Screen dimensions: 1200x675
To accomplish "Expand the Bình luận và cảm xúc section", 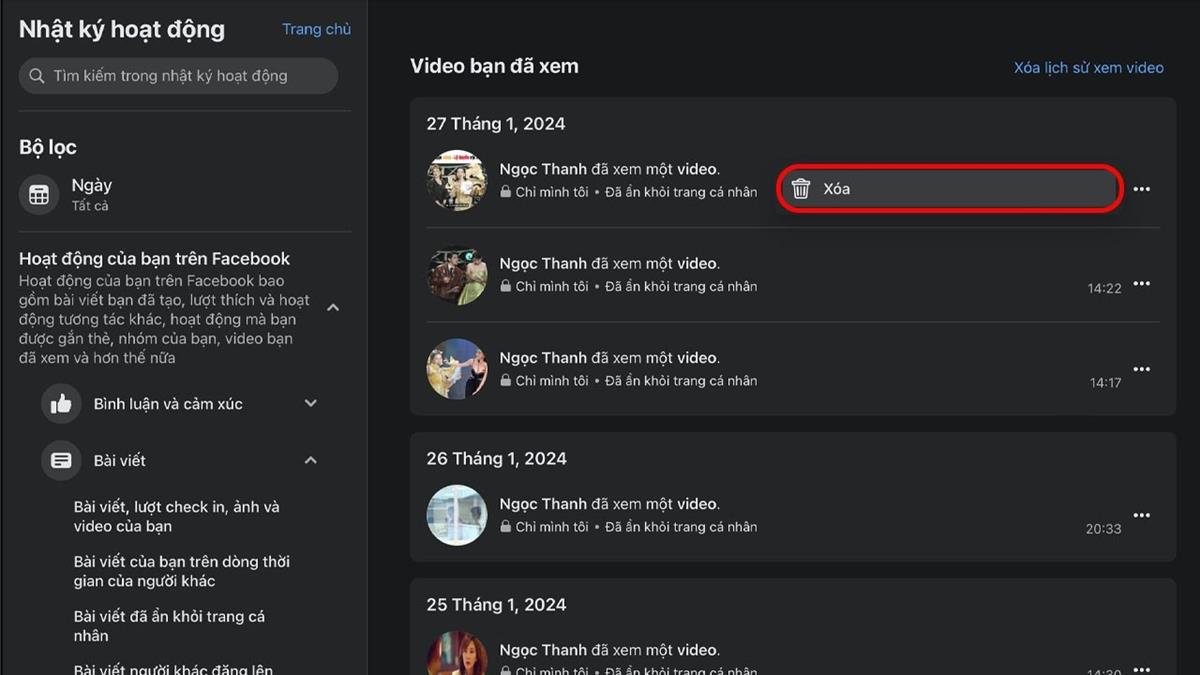I will pyautogui.click(x=310, y=404).
